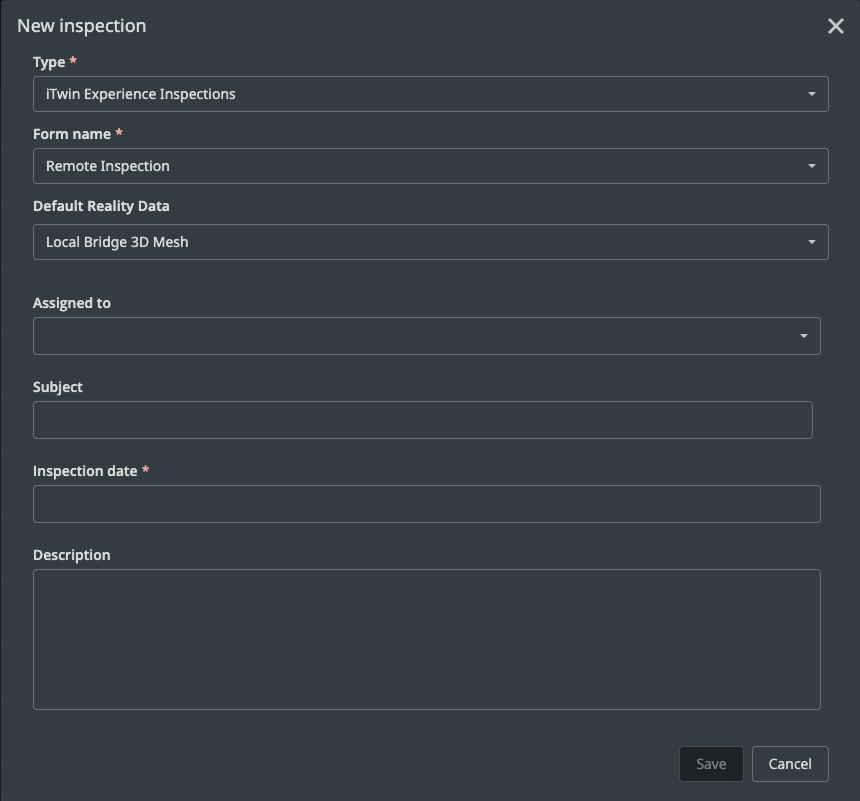
Task: Click the Inspection date label
Action: [x=85, y=471]
